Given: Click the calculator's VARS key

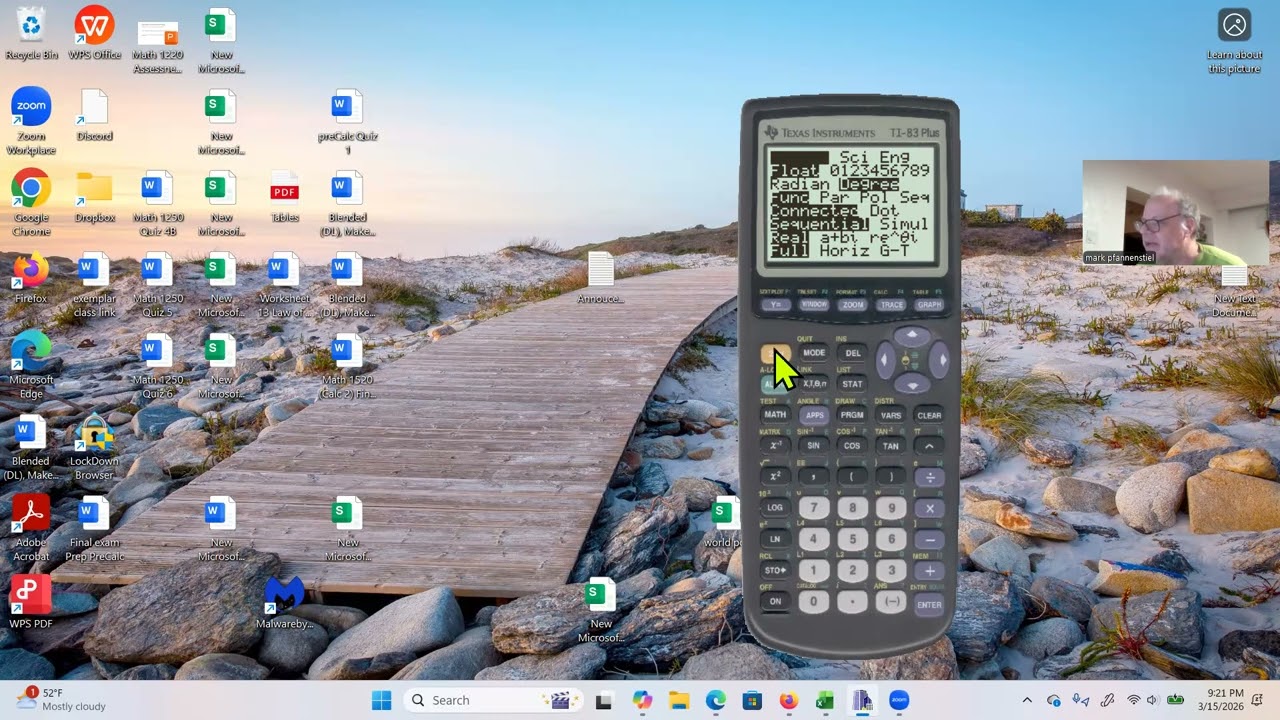Looking at the screenshot, I should point(891,415).
